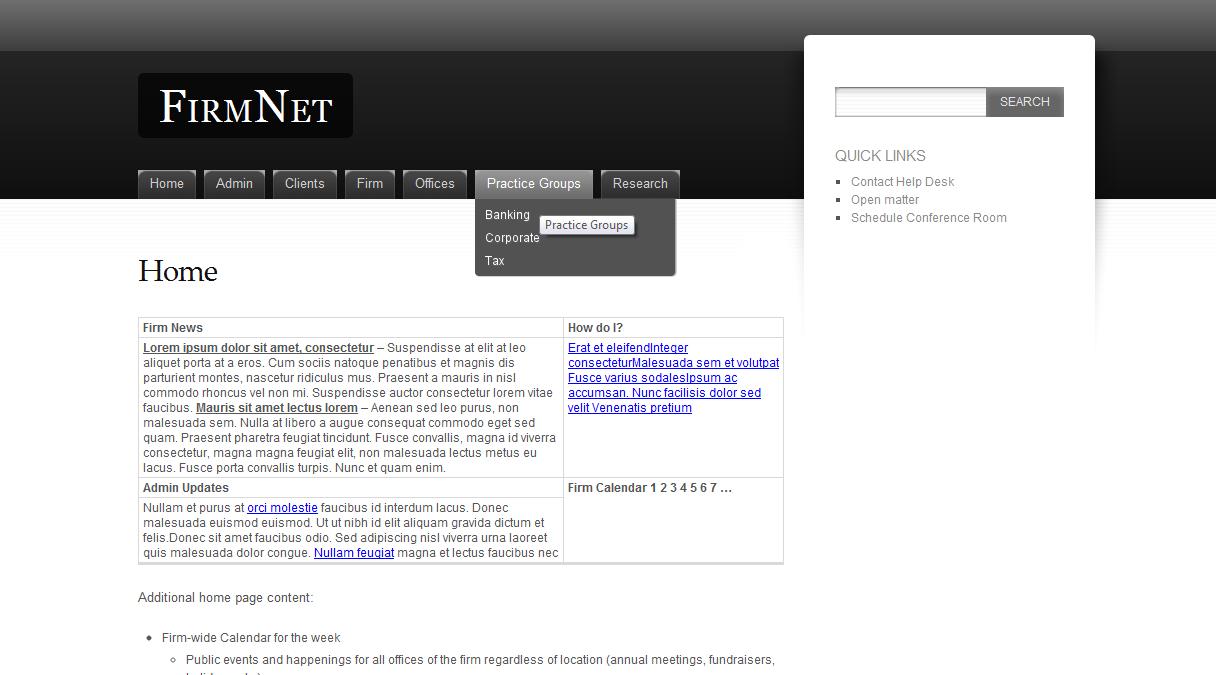Open Contact Help Desk quick link
Viewport: 1216px width, 675px height.
pos(902,182)
